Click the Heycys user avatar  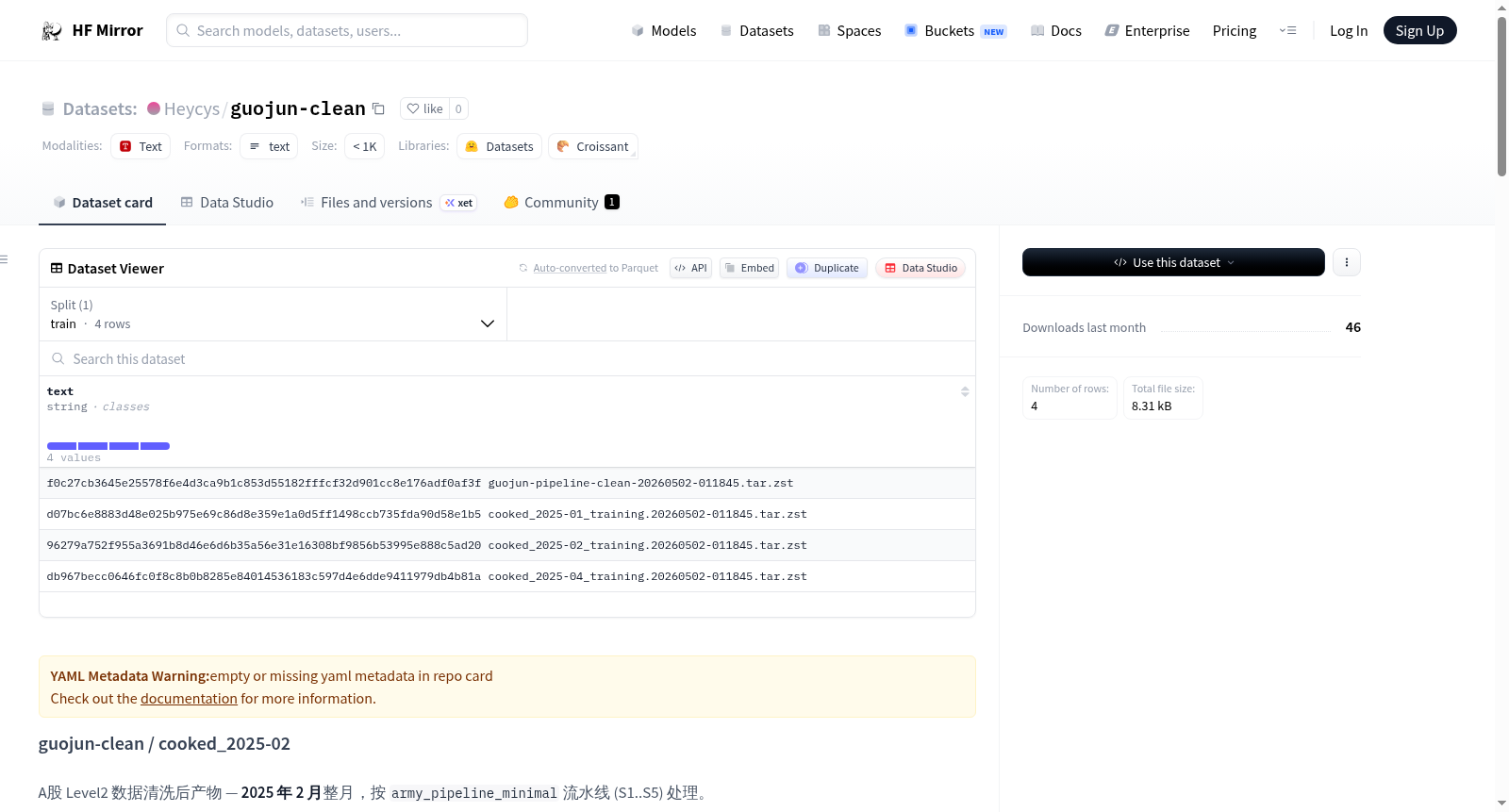coord(154,108)
